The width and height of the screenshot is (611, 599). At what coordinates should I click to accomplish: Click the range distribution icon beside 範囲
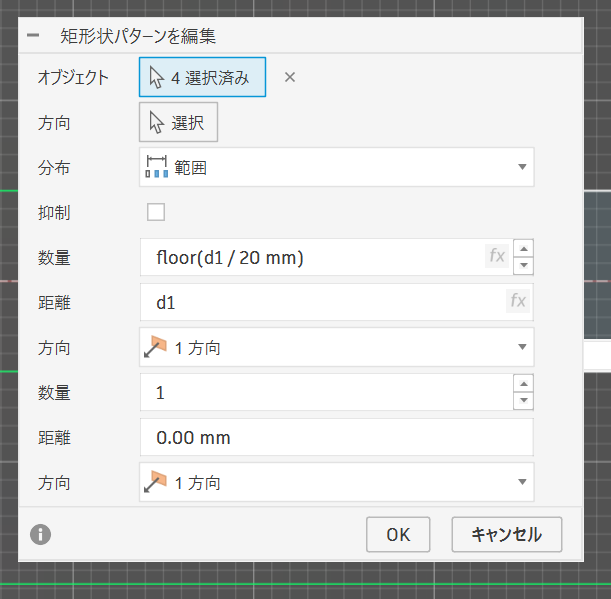(157, 167)
